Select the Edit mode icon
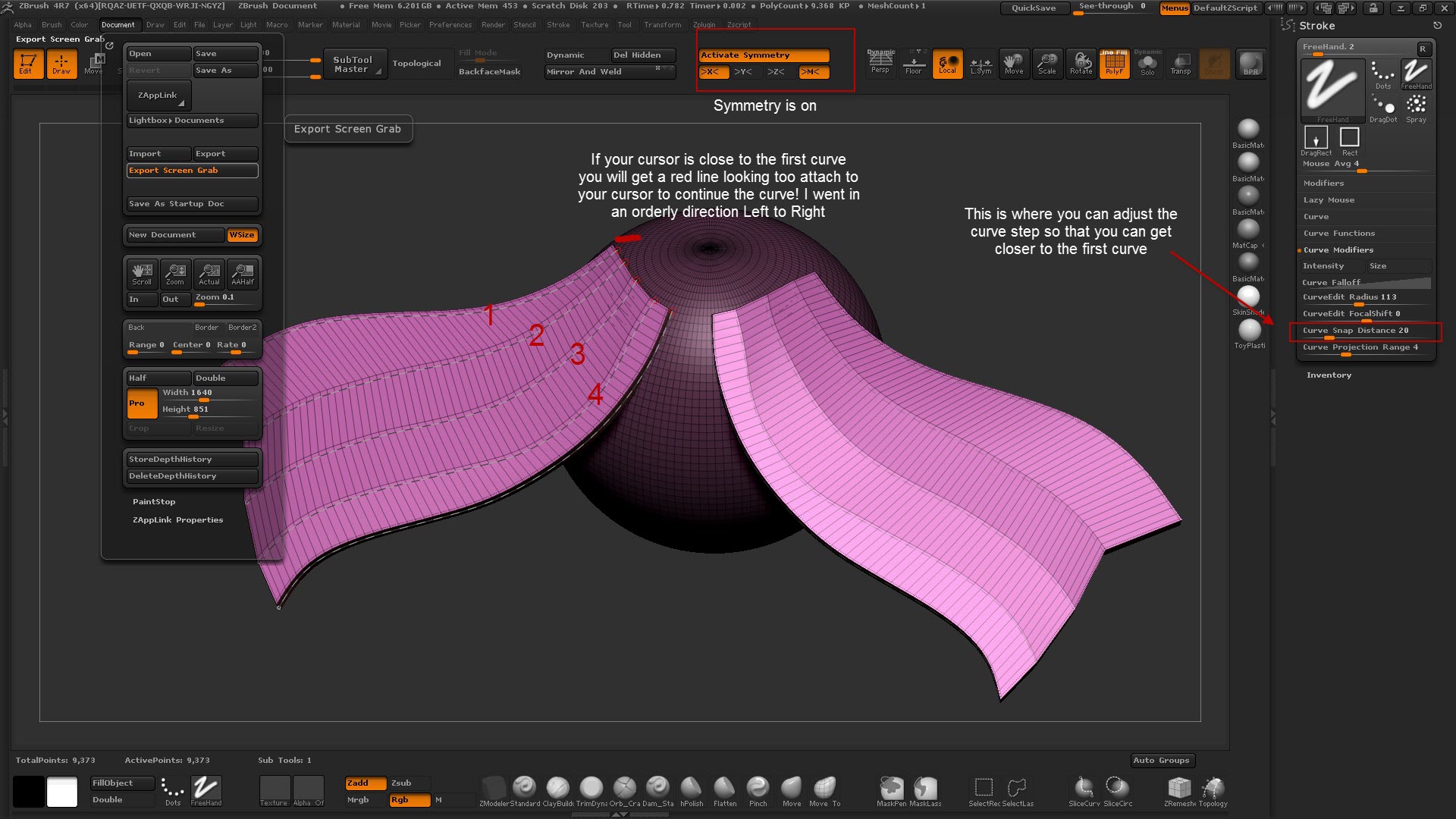1456x819 pixels. [x=28, y=64]
